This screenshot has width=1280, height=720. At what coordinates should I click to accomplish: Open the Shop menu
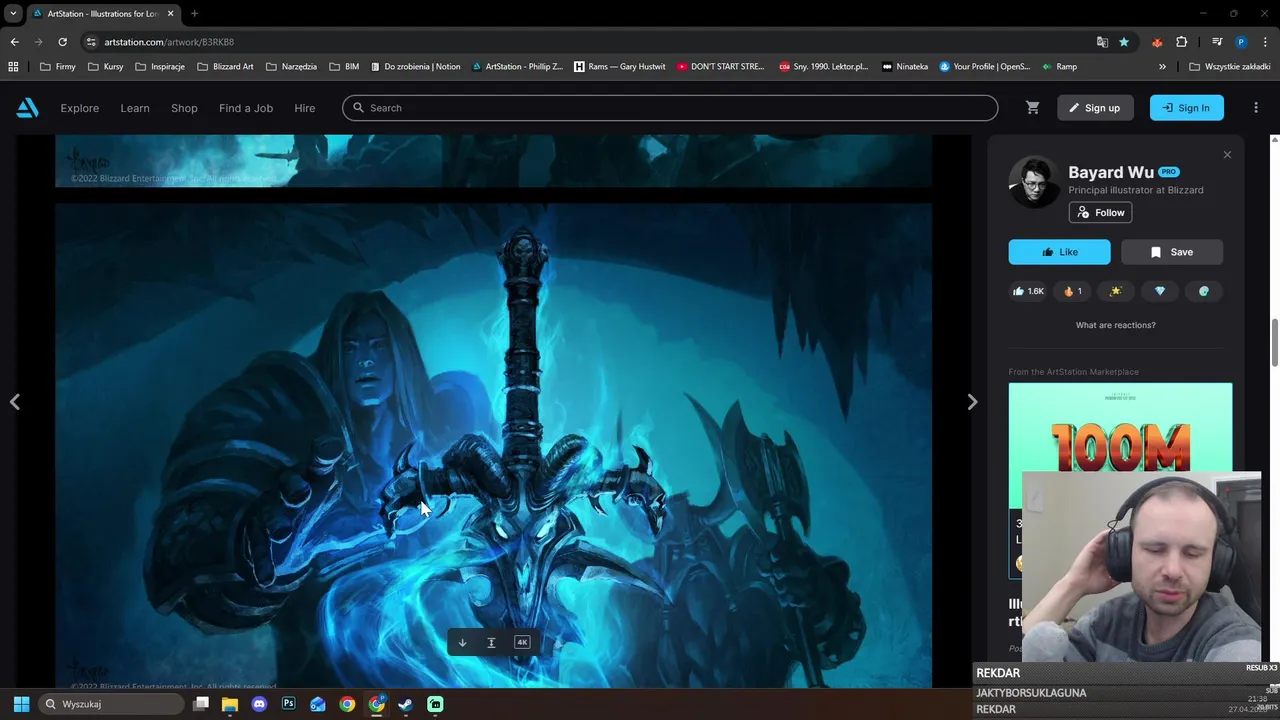click(184, 108)
